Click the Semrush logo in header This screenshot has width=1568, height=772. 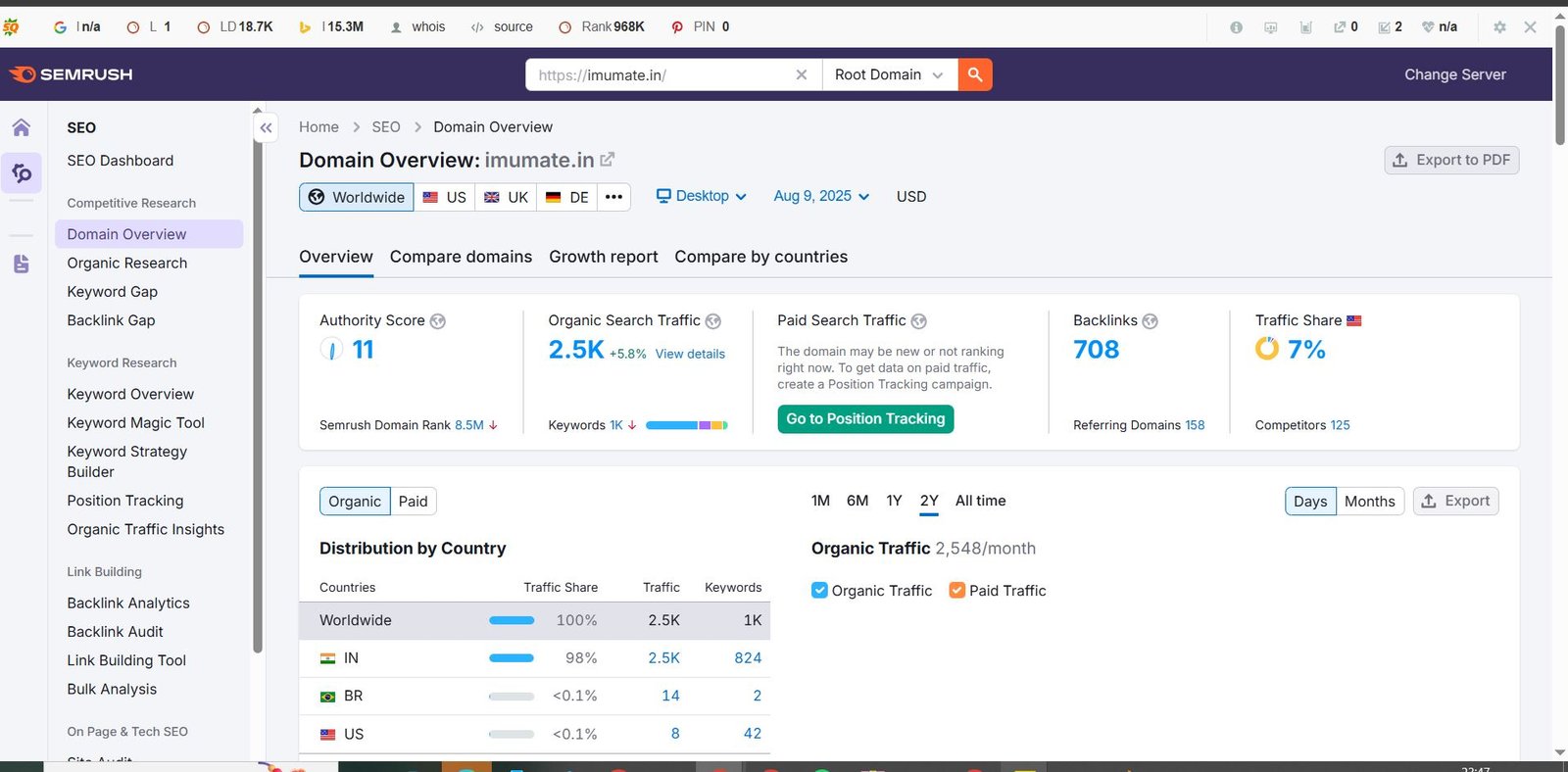coord(71,74)
